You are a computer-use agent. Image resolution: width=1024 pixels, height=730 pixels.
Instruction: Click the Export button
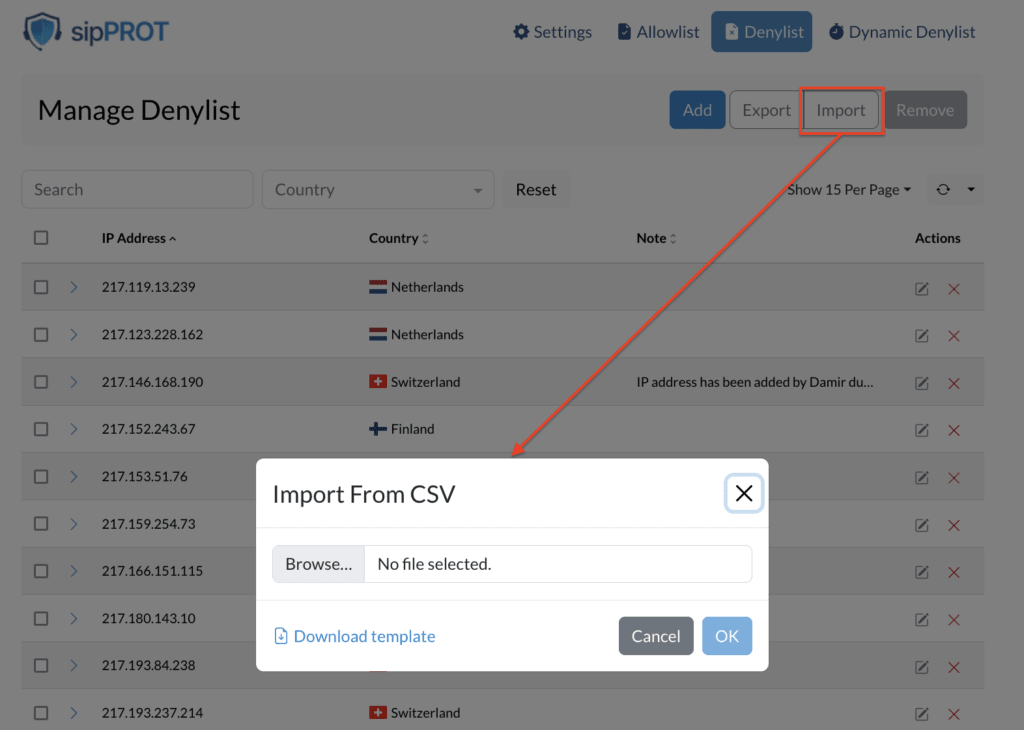(766, 110)
